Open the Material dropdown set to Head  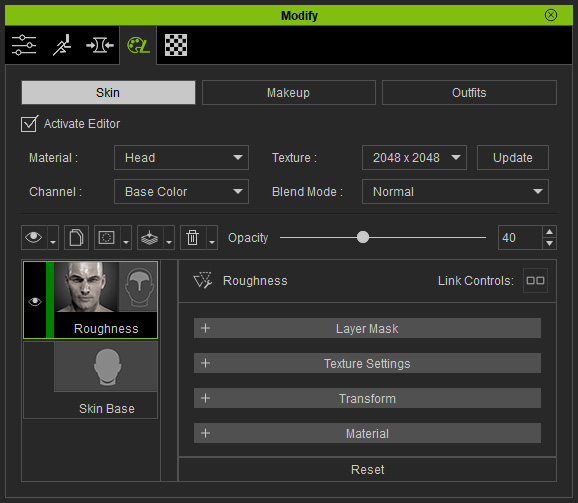coord(181,158)
